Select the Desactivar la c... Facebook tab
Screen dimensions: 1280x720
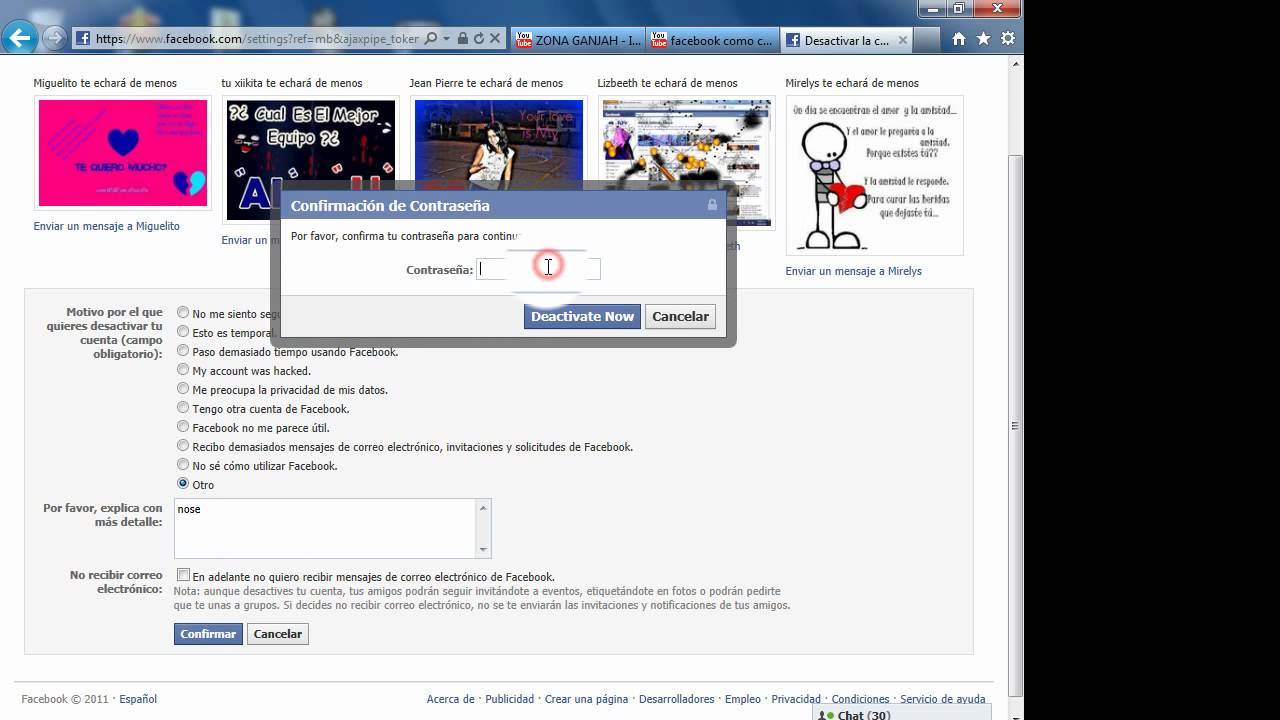pos(846,40)
